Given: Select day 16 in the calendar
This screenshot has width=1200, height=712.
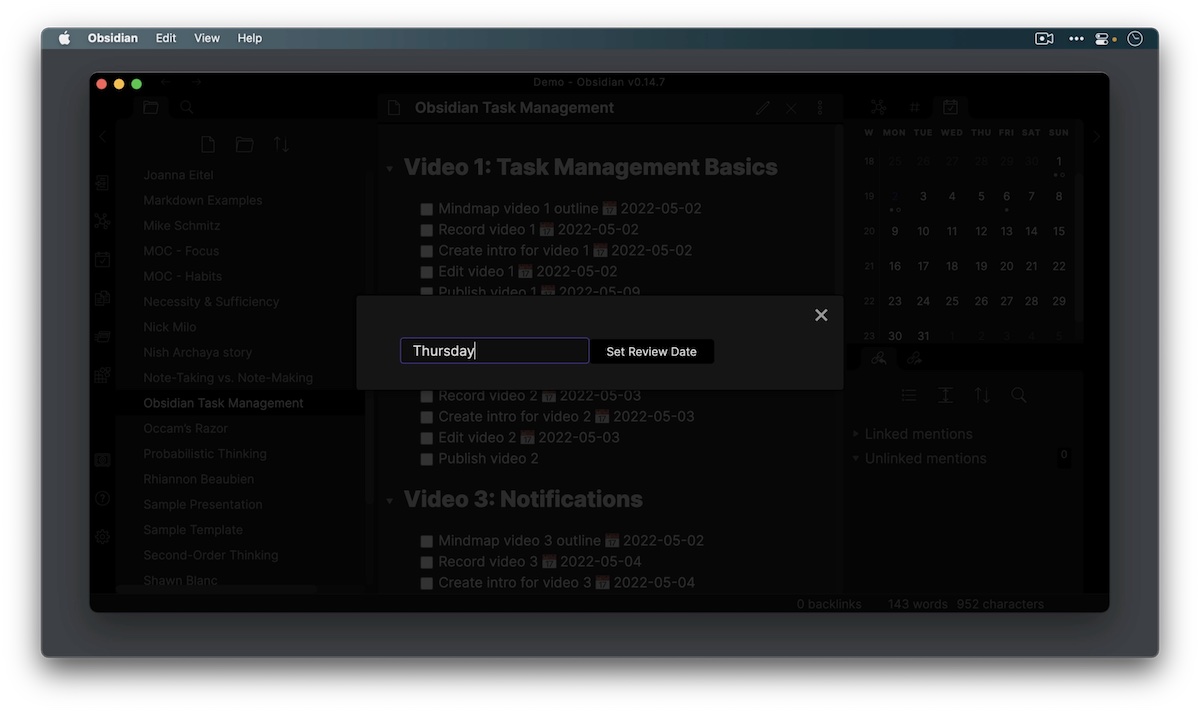Looking at the screenshot, I should click(895, 266).
